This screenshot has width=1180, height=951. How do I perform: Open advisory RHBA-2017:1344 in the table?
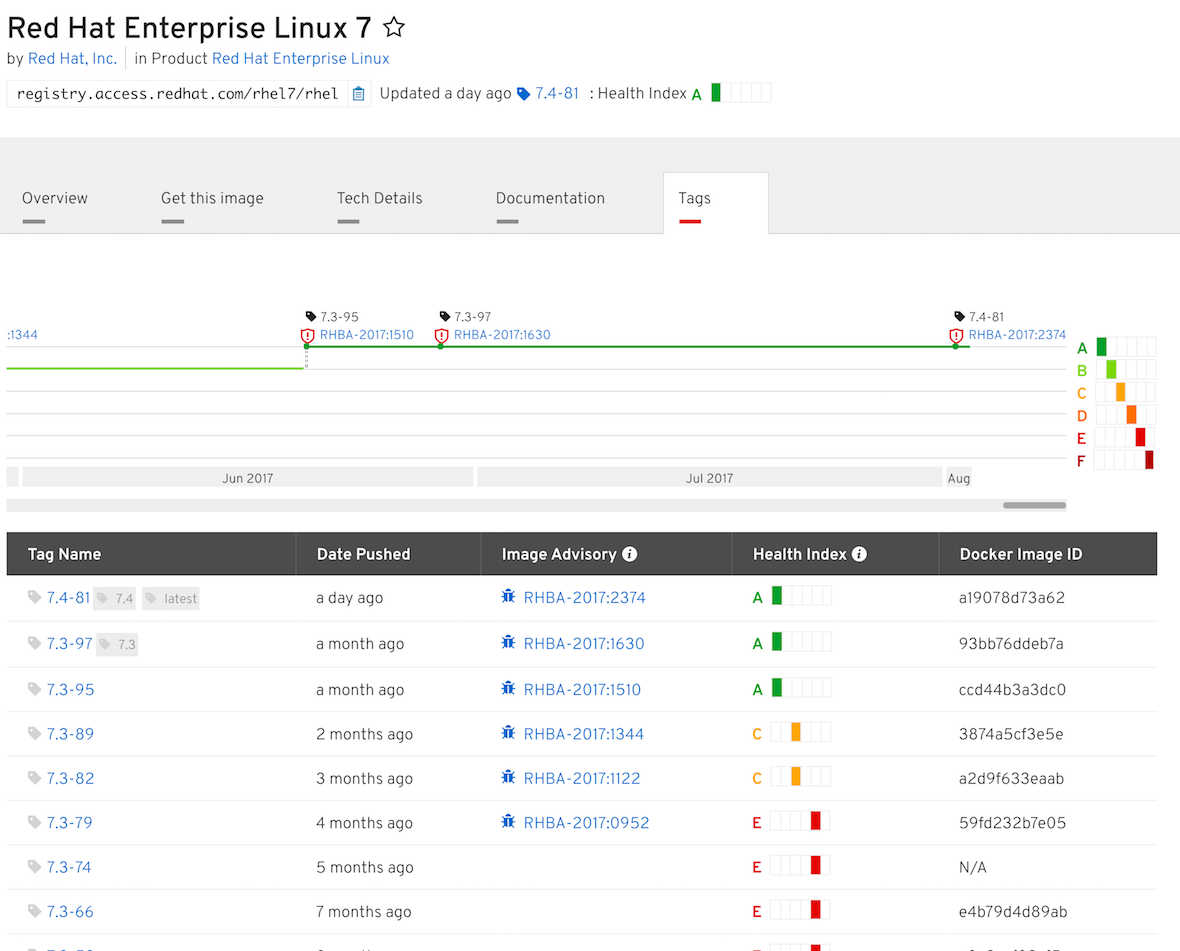[583, 734]
